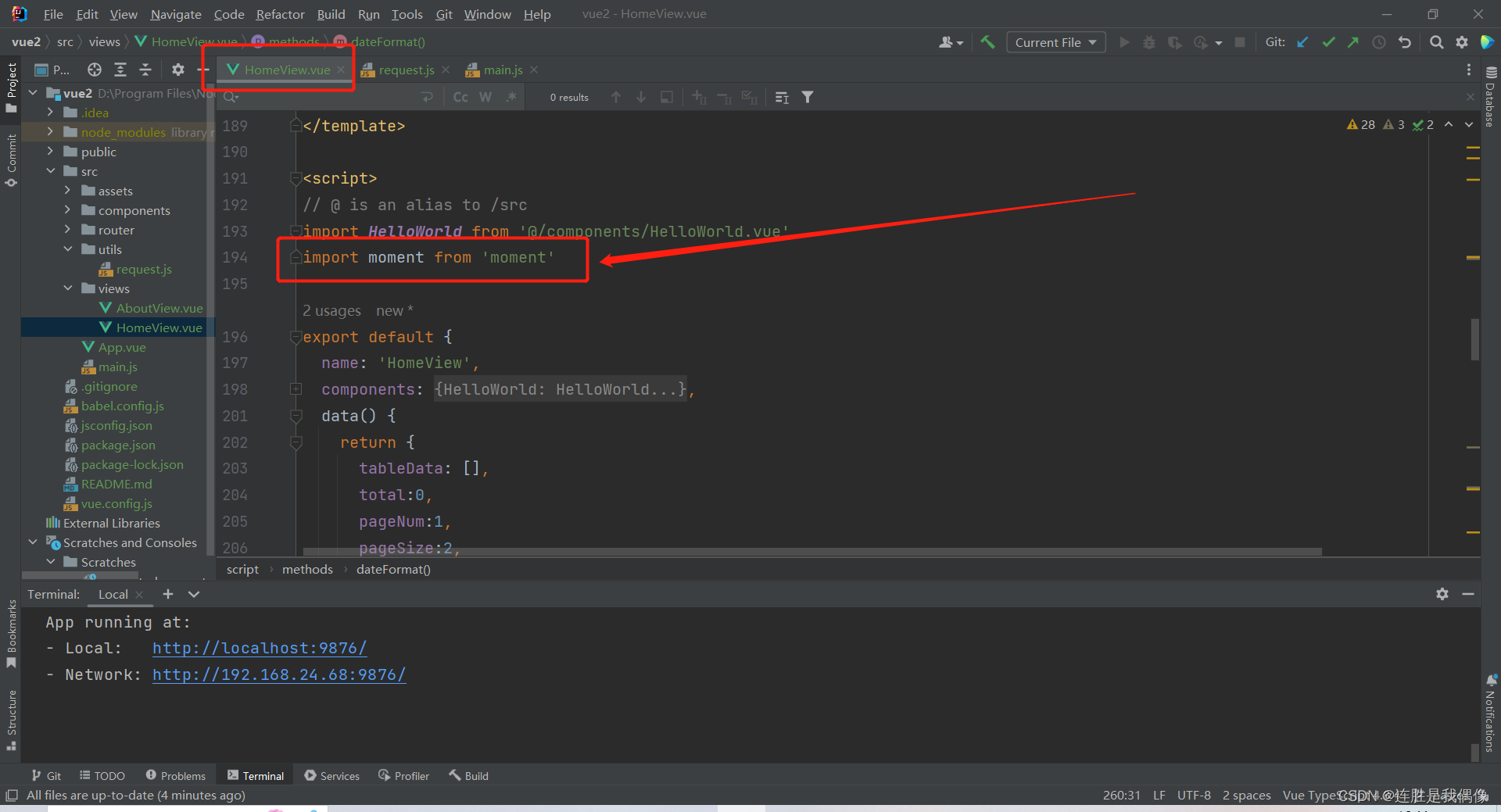Screen dimensions: 1501x812
Task: Open the filter options in the search bar
Action: [x=808, y=97]
